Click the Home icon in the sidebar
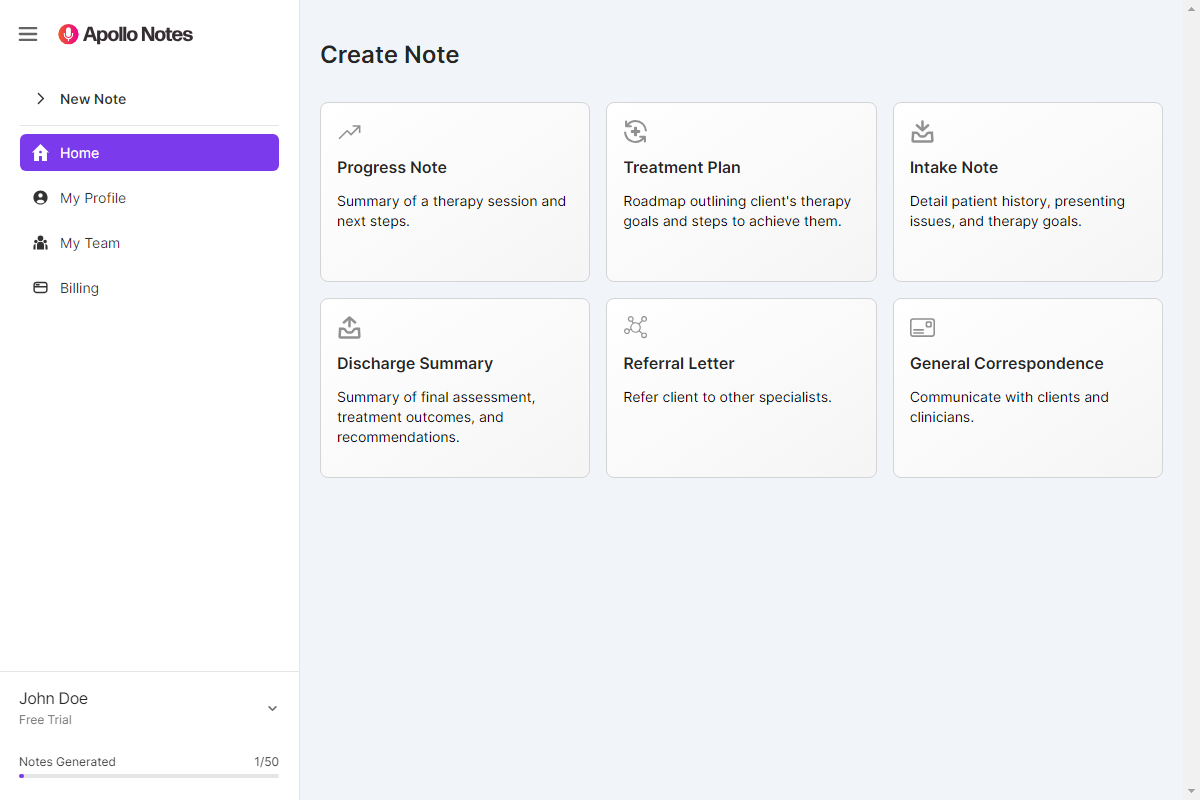The height and width of the screenshot is (800, 1200). click(40, 152)
